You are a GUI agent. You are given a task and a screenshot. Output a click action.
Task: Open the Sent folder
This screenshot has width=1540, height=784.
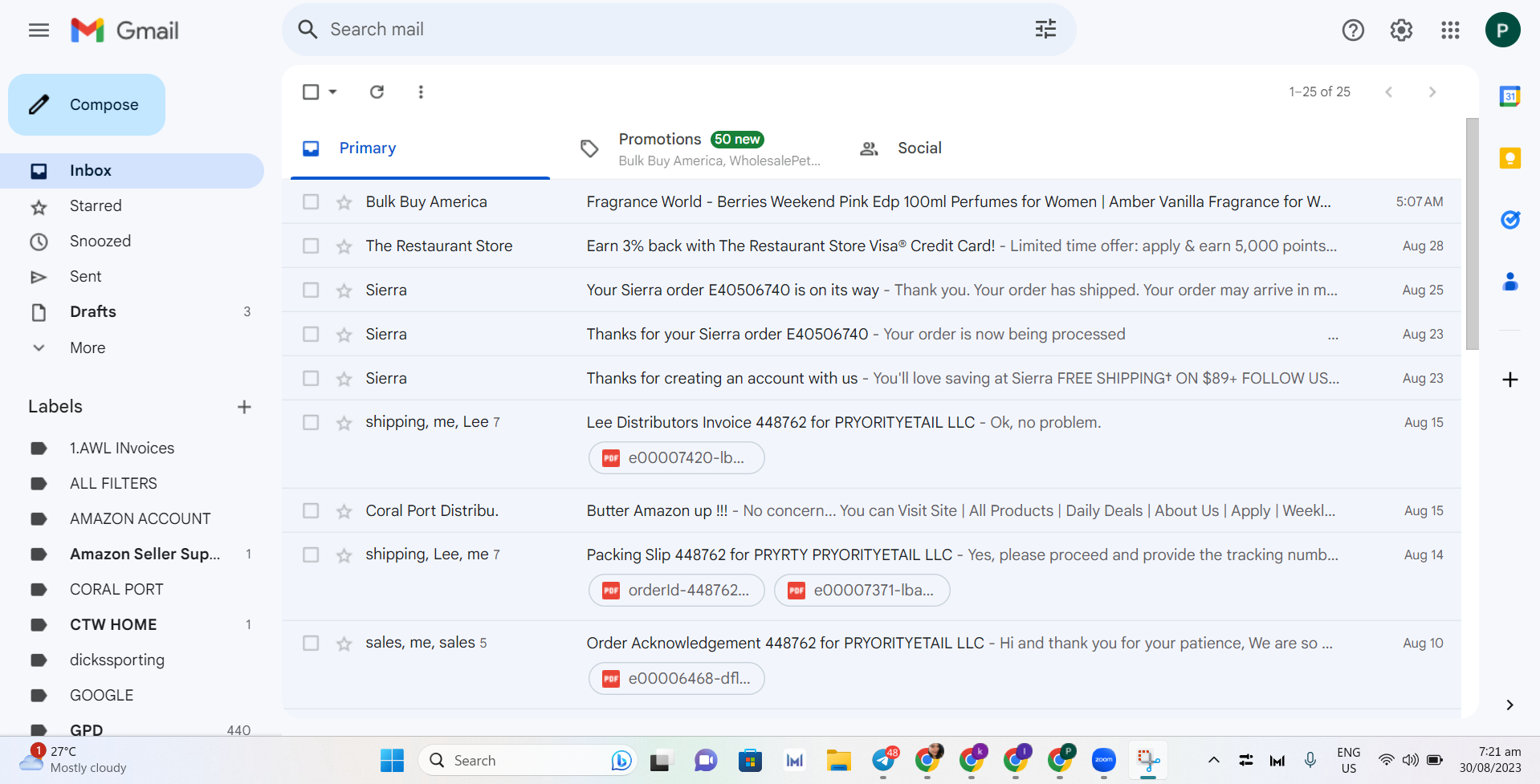132,277
